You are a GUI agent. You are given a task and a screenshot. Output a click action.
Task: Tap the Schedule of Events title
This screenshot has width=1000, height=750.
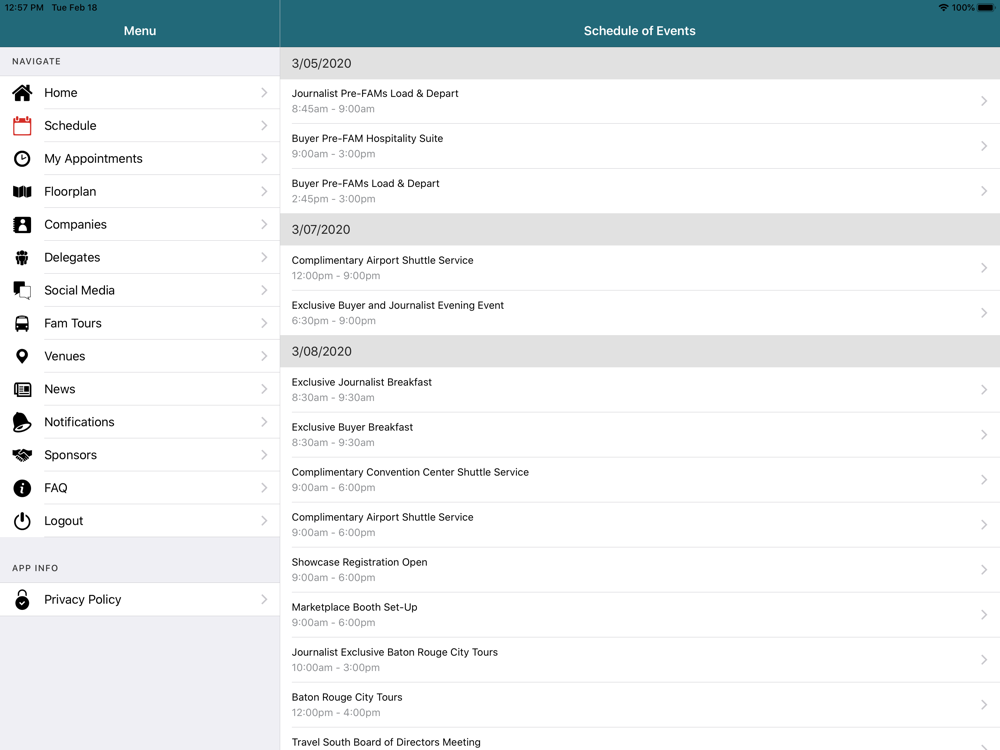tap(640, 31)
